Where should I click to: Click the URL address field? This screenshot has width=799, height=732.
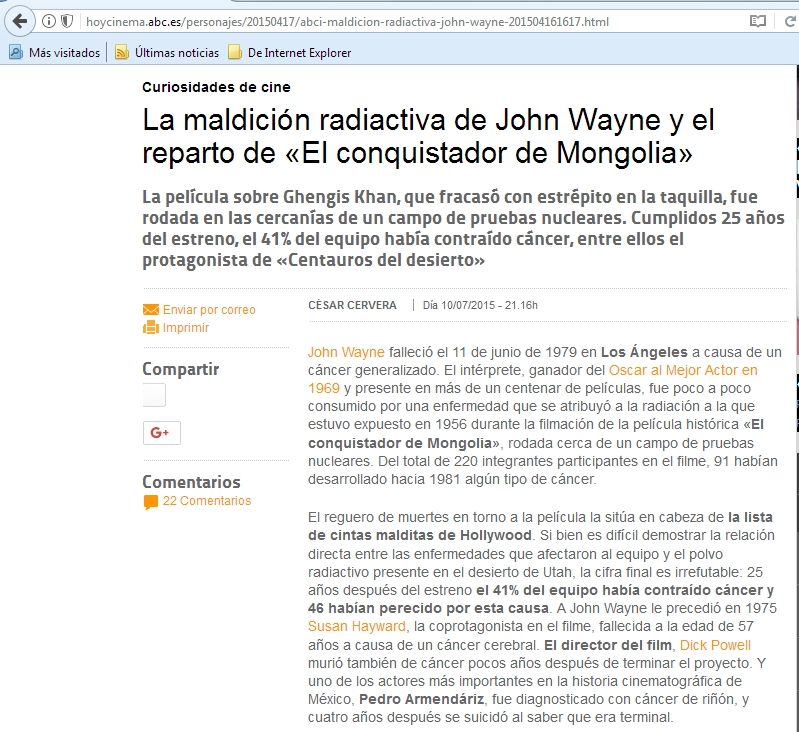pos(400,21)
